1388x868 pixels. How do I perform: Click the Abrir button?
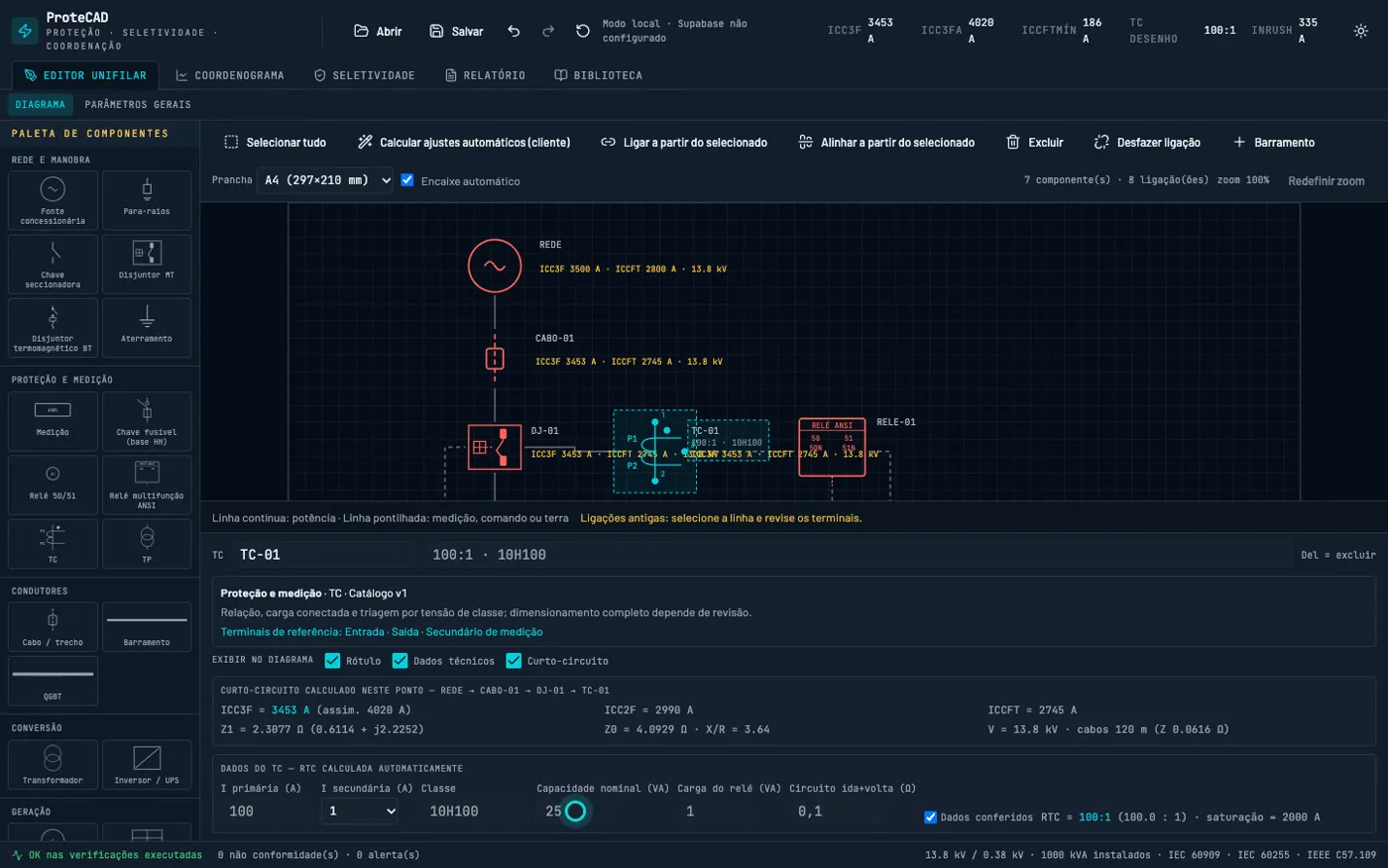pyautogui.click(x=378, y=31)
